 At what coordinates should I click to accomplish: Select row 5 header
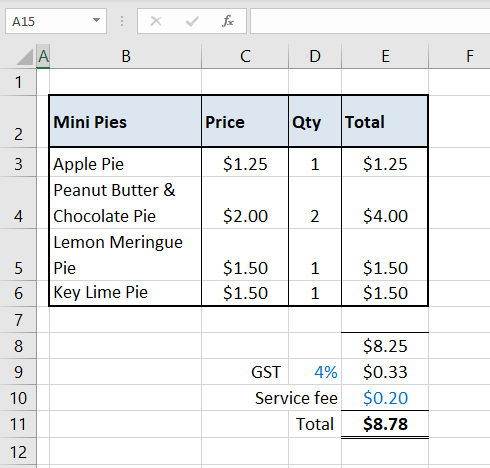(18, 255)
